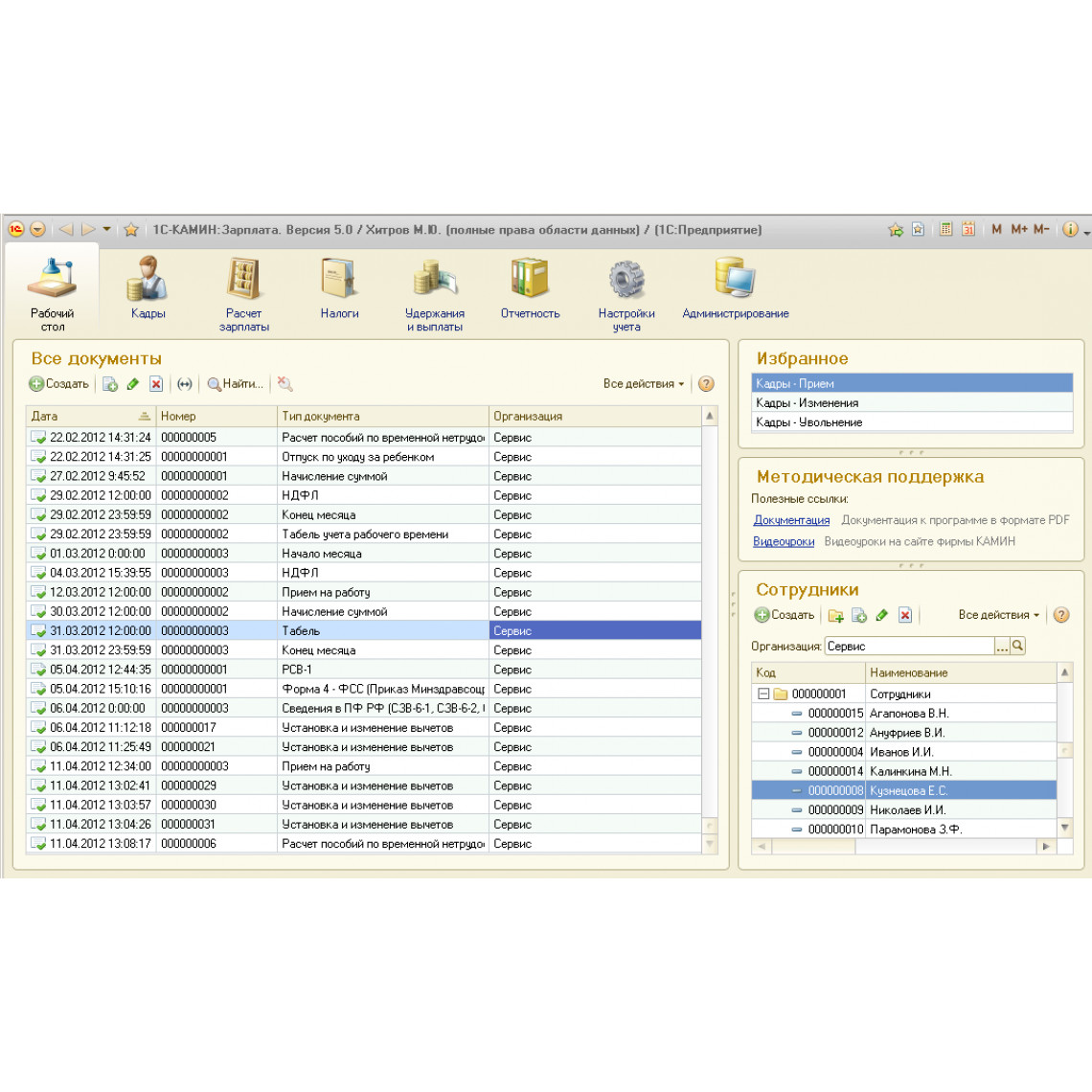This screenshot has height=1092, width=1092.
Task: Open the calendar icon in title bar
Action: pyautogui.click(x=968, y=229)
